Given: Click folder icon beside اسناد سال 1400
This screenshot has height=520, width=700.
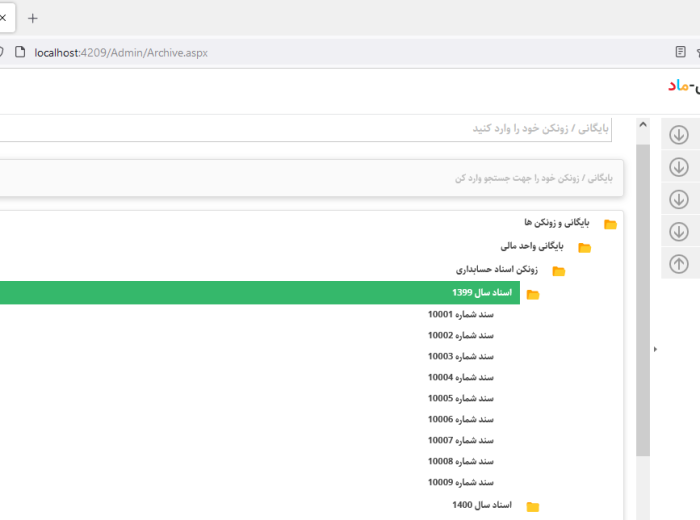Looking at the screenshot, I should pyautogui.click(x=533, y=507).
